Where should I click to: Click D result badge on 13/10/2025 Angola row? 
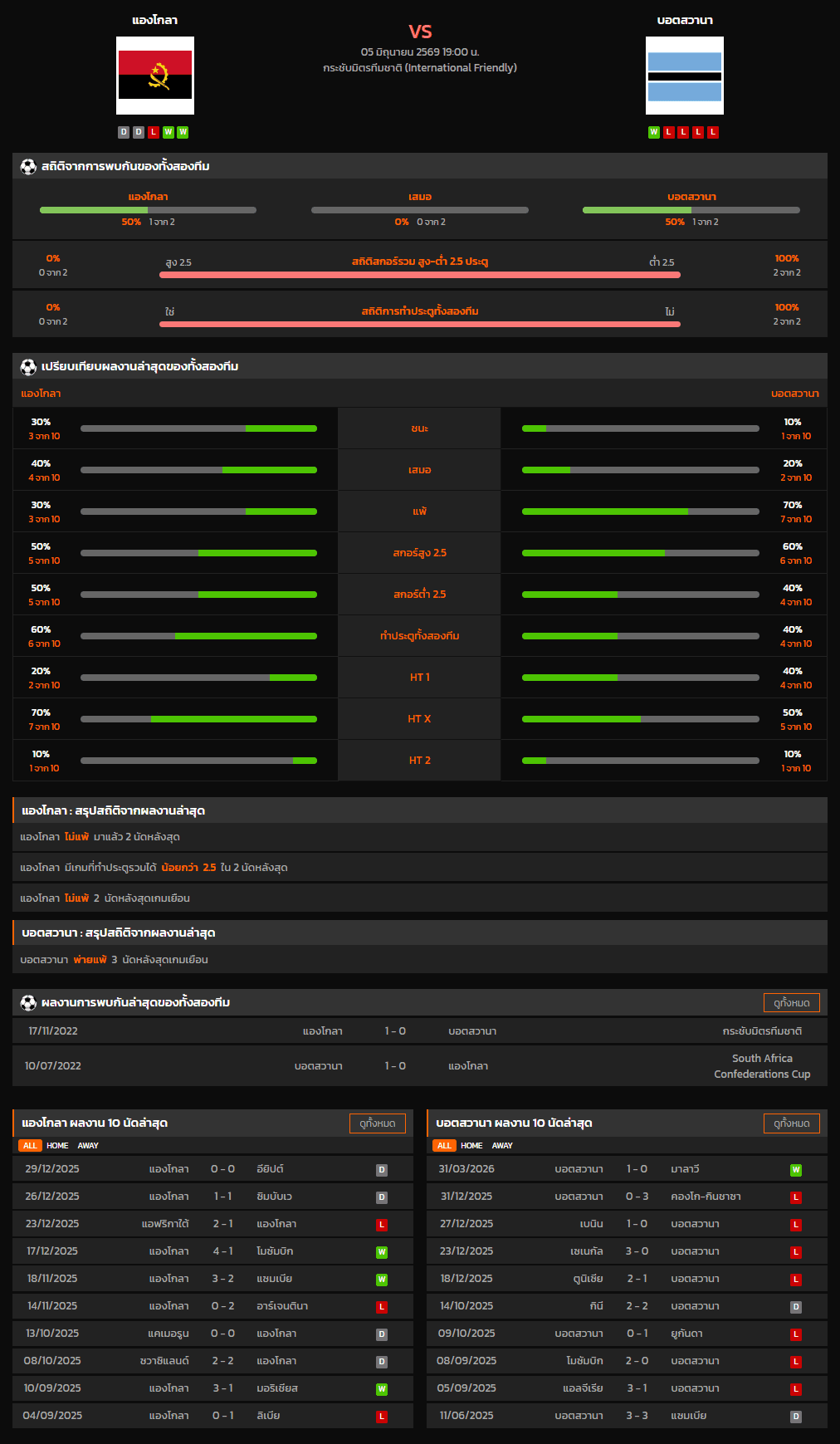[x=382, y=1334]
